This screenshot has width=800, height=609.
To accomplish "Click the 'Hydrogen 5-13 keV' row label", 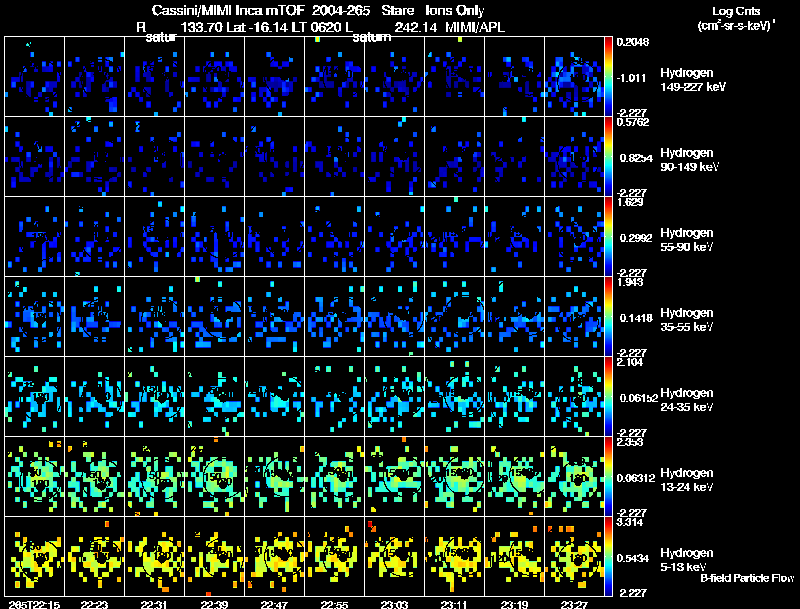I will [687, 560].
